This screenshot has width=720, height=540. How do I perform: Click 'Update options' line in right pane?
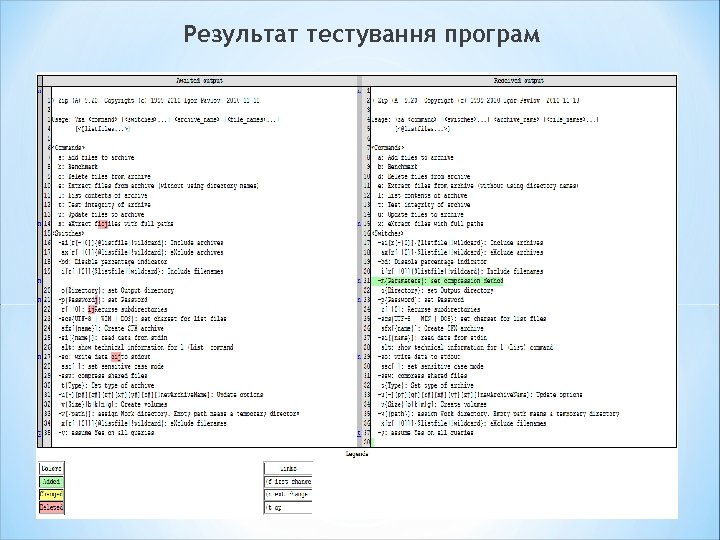pos(480,395)
